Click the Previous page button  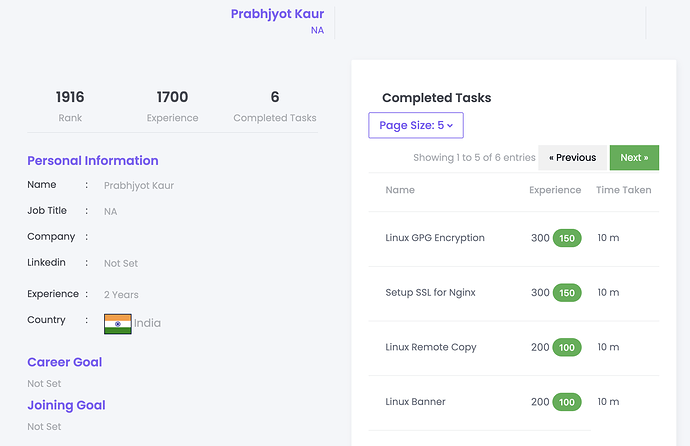point(572,157)
